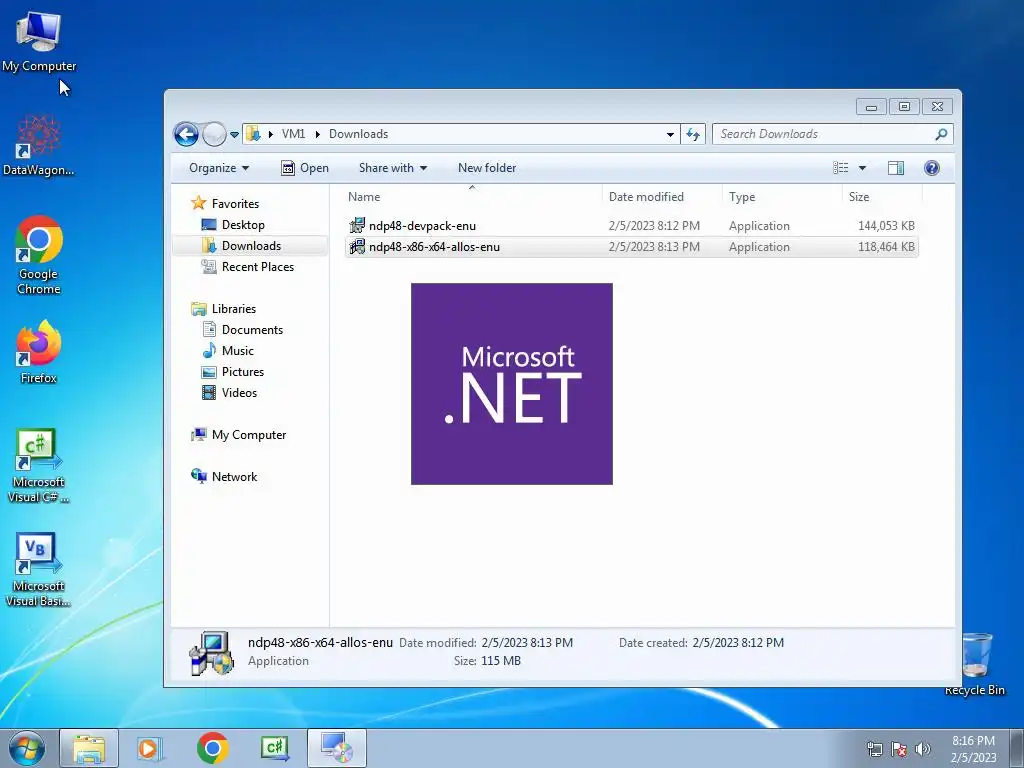Launch Firefox from desktop

[39, 351]
